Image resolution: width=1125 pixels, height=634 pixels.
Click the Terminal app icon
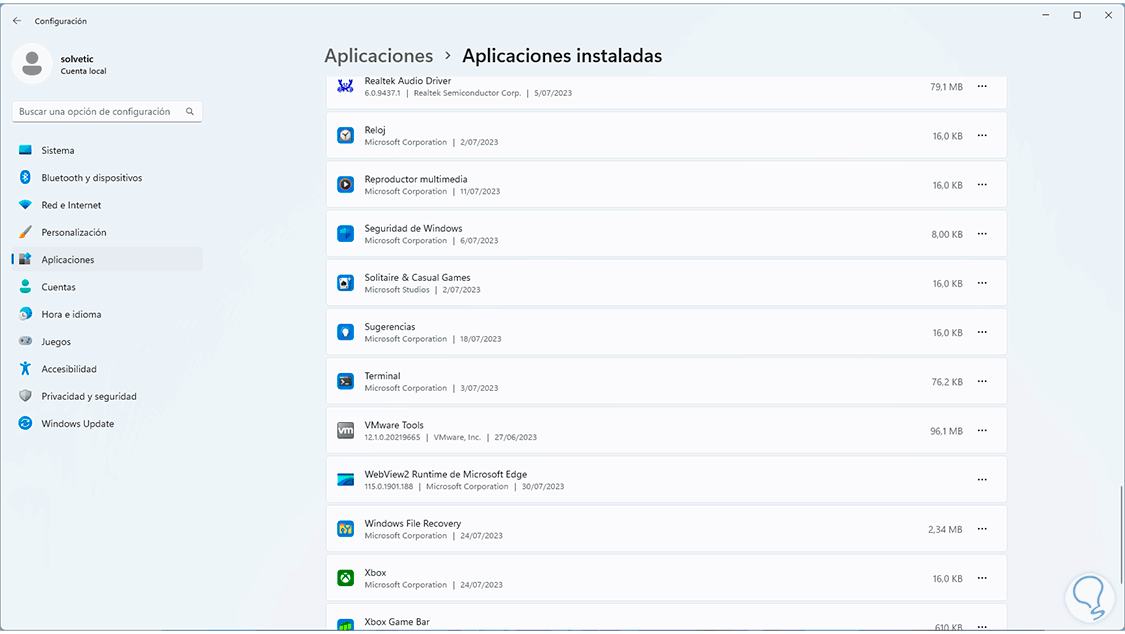point(345,382)
